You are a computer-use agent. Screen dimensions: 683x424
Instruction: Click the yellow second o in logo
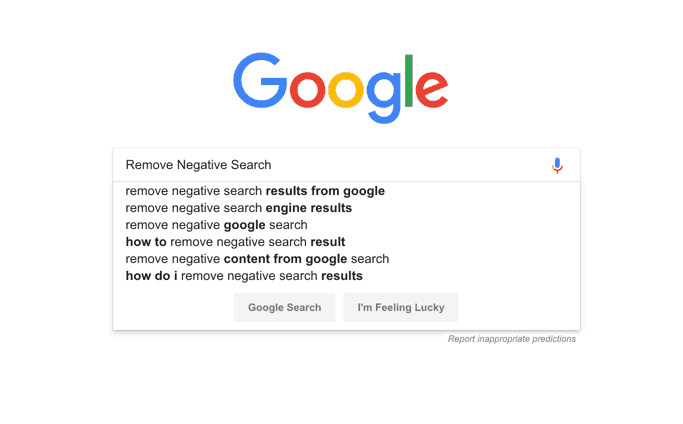click(x=346, y=90)
